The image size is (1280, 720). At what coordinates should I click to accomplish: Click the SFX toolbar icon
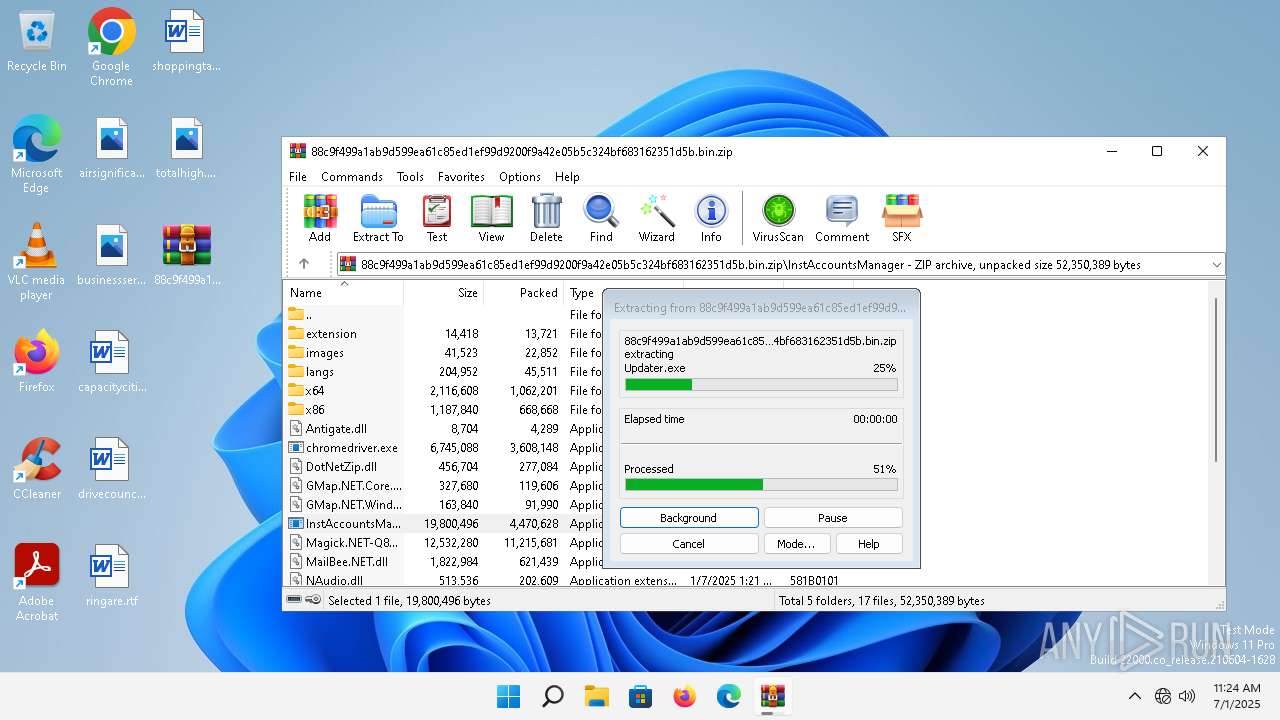click(x=902, y=218)
